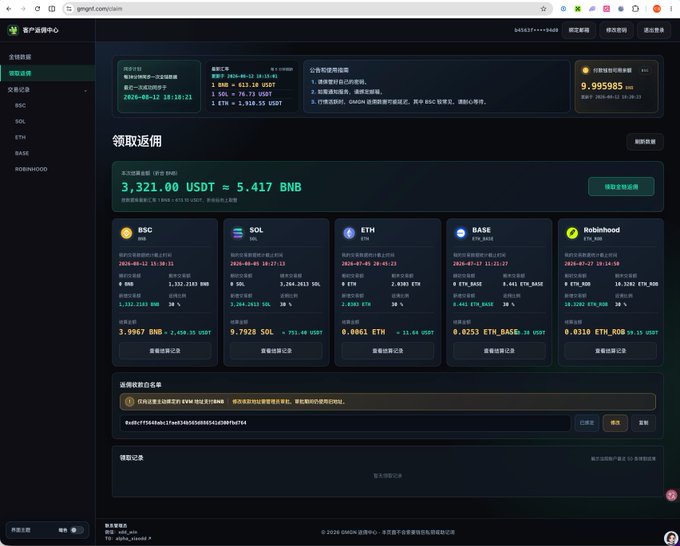Open BASE transaction records in sidebar
Viewport: 680px width, 546px height.
pos(22,153)
